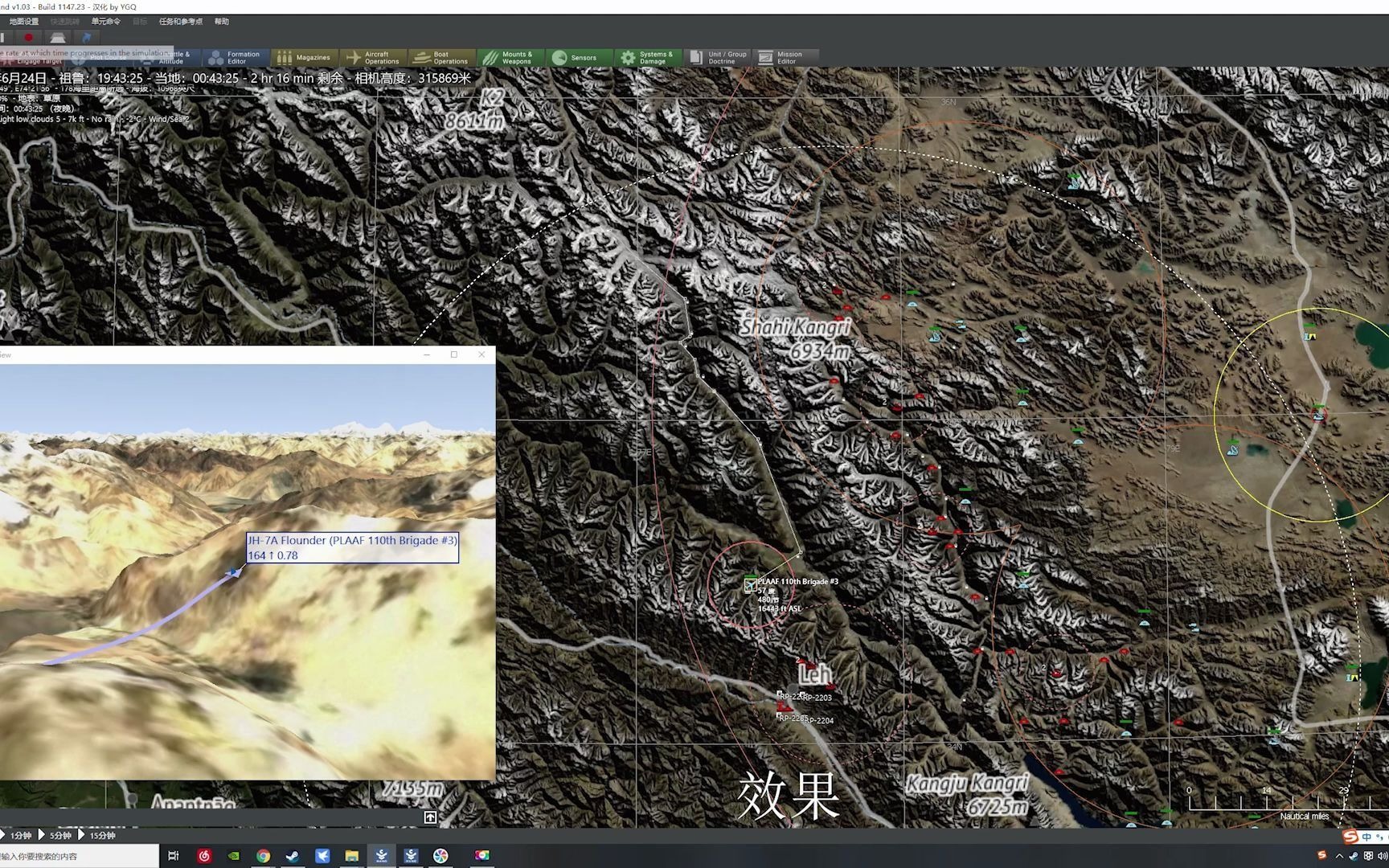
Task: Open the Formation Editor
Action: (236, 58)
